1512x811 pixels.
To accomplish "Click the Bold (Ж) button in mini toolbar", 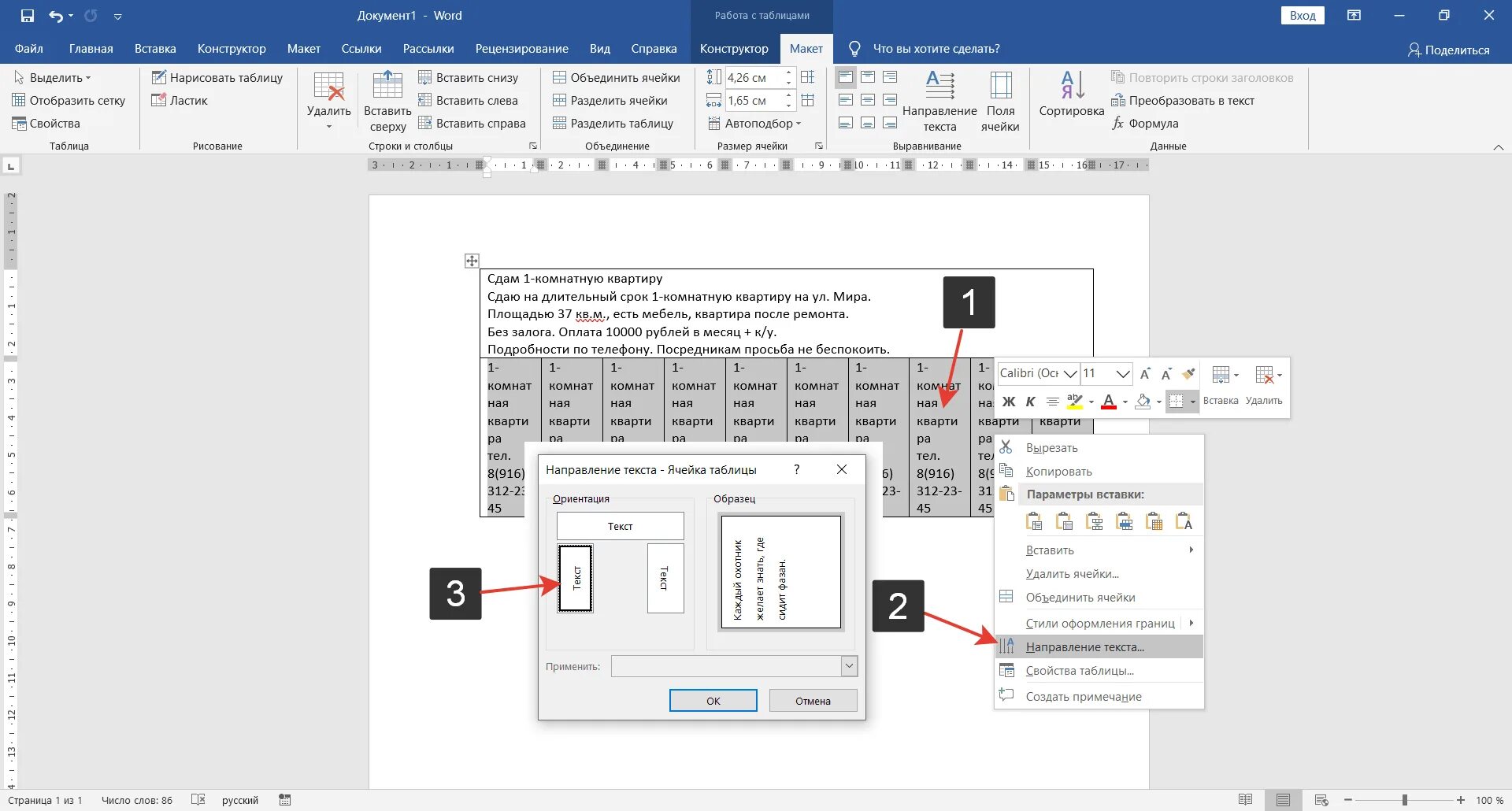I will tap(1008, 402).
